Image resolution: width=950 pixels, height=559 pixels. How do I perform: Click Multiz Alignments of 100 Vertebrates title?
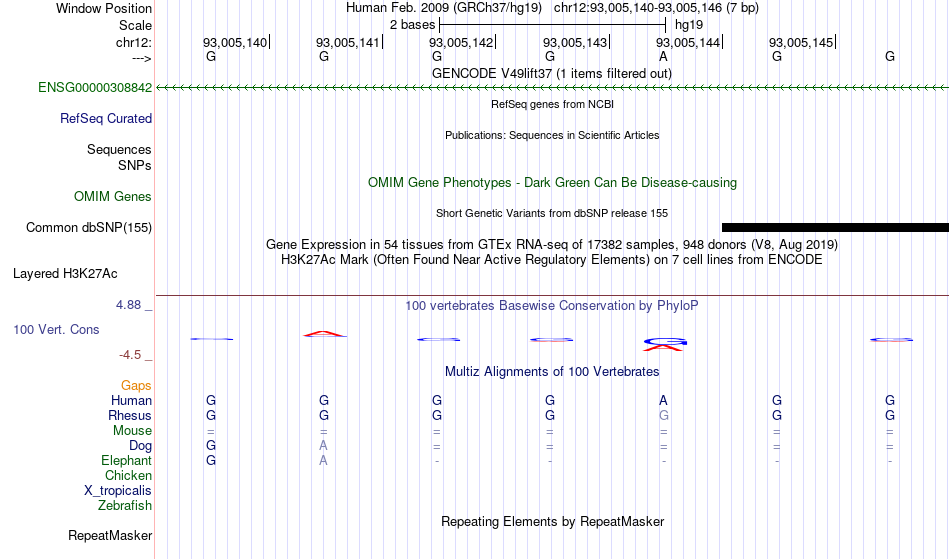coord(552,372)
